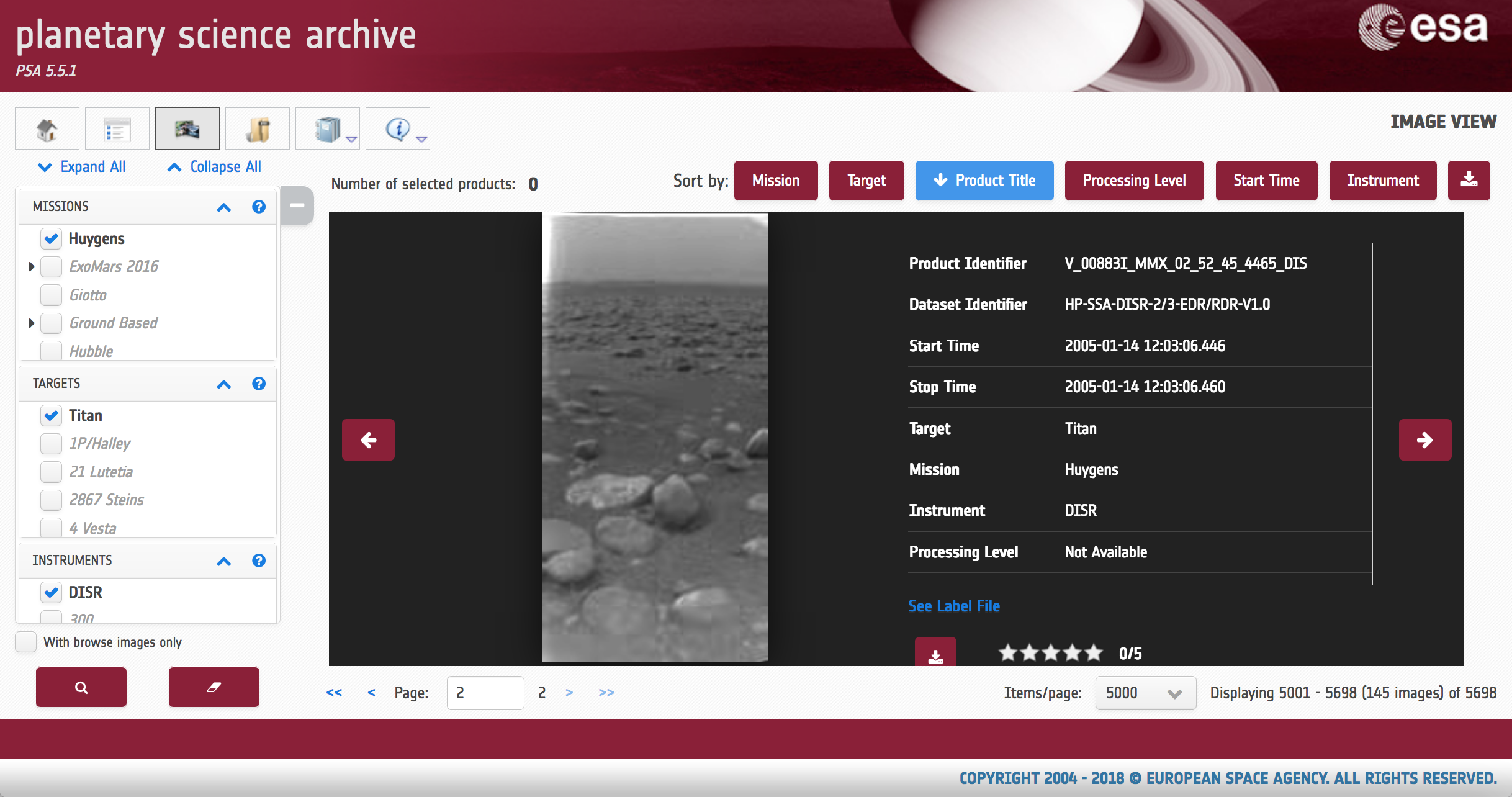Rate the product using the stars
1512x797 pixels.
pyautogui.click(x=1050, y=653)
